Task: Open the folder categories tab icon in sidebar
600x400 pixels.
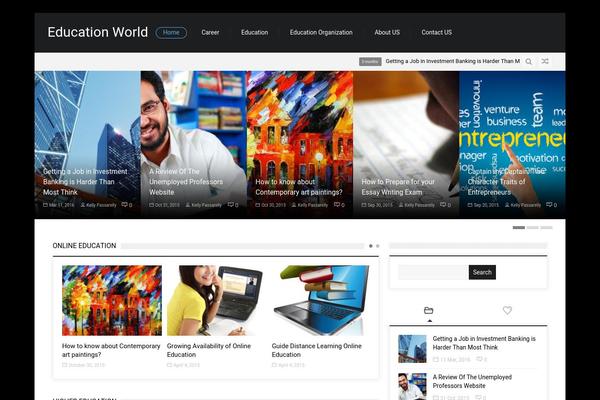Action: (x=429, y=310)
